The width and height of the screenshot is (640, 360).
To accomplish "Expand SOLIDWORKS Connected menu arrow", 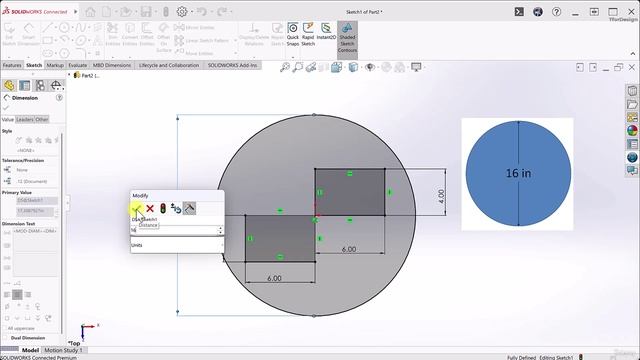I will [x=76, y=12].
